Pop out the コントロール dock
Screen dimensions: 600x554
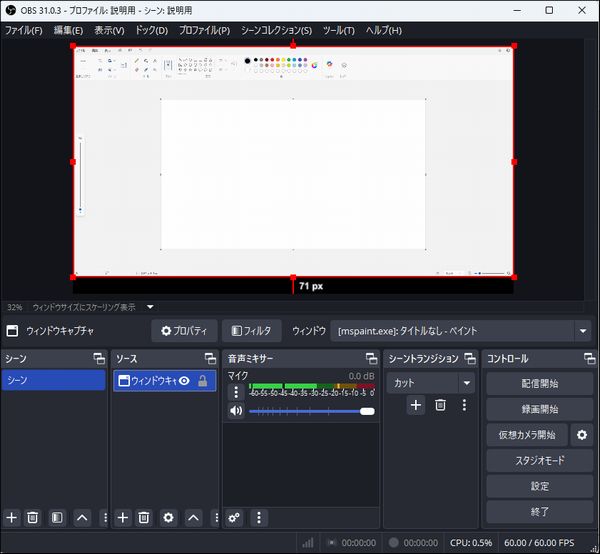point(589,358)
